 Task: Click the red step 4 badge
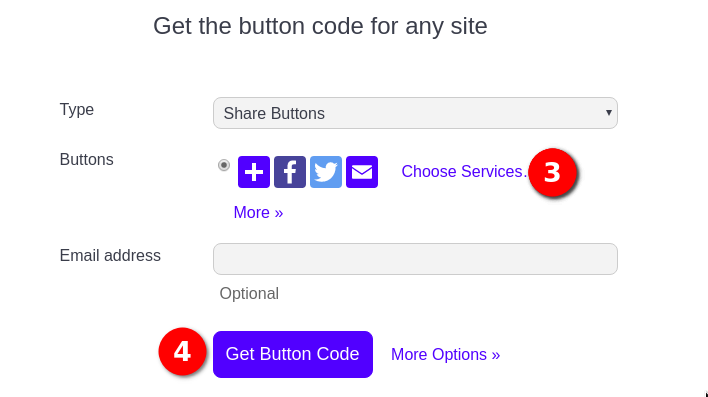pos(182,351)
